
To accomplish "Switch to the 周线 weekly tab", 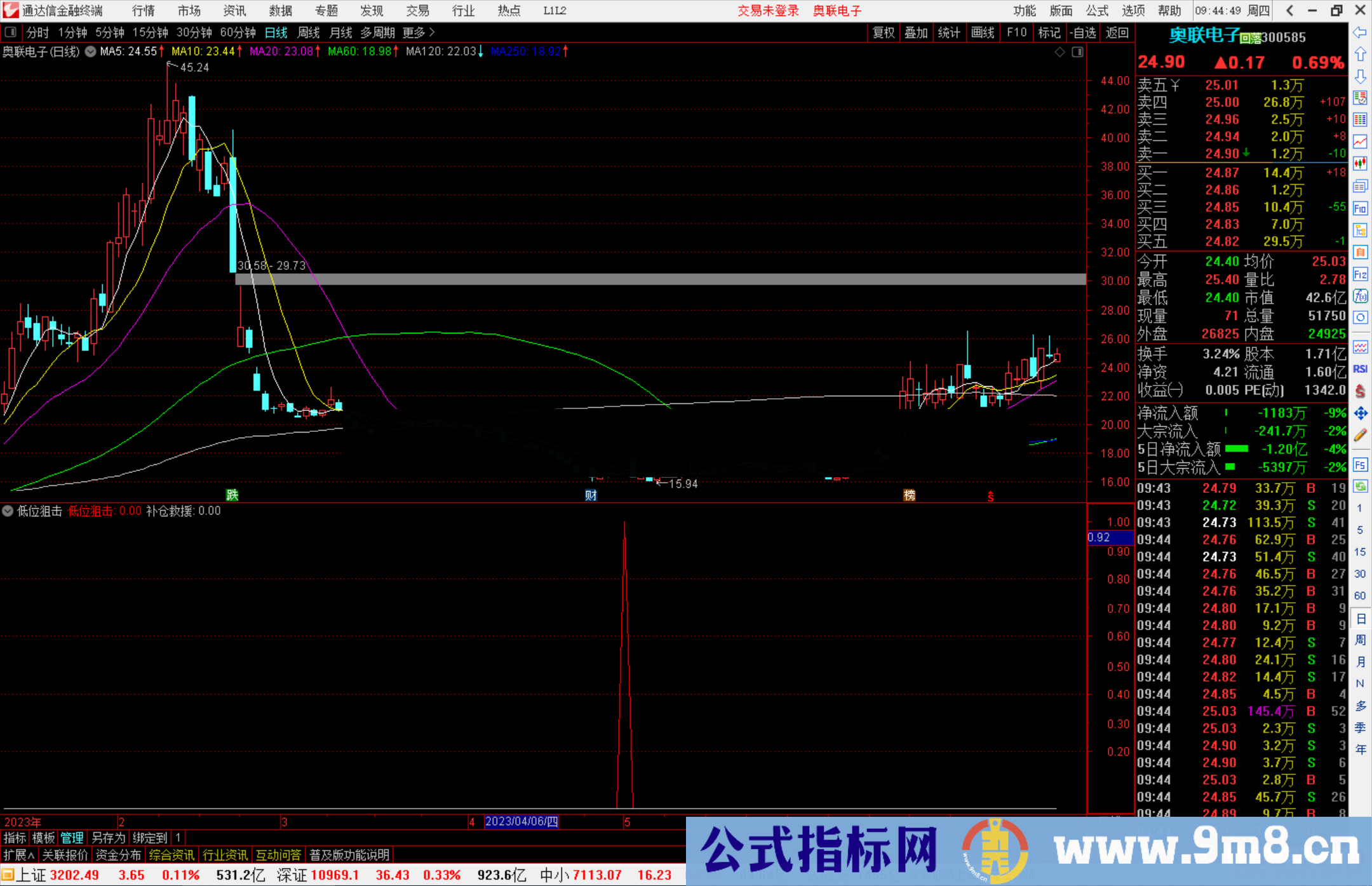I will click(308, 32).
